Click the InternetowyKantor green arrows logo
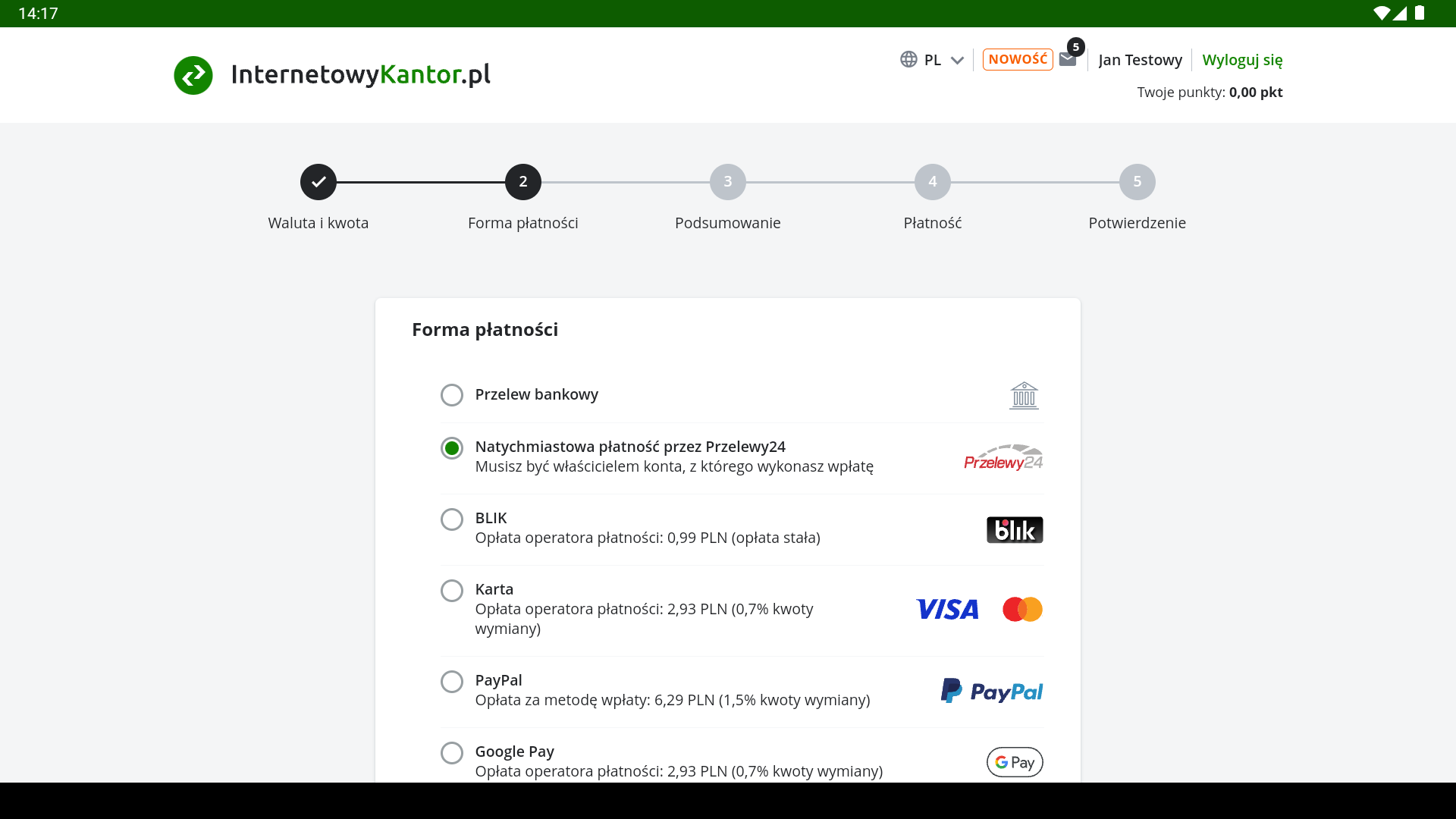 tap(193, 75)
